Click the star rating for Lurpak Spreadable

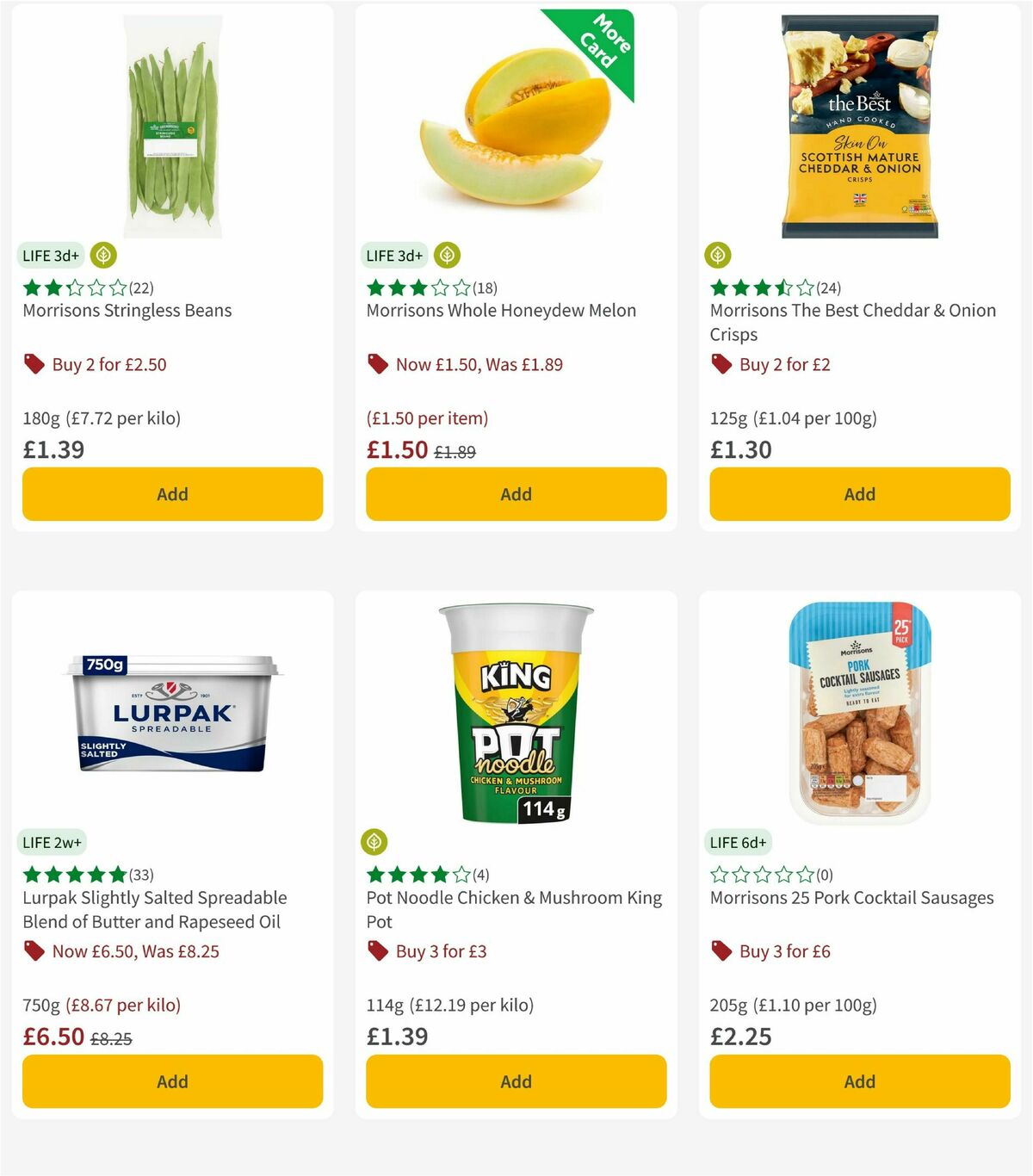[73, 874]
